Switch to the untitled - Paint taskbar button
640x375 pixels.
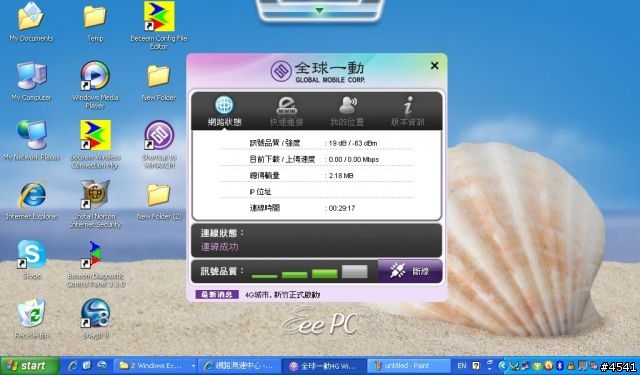coord(409,366)
